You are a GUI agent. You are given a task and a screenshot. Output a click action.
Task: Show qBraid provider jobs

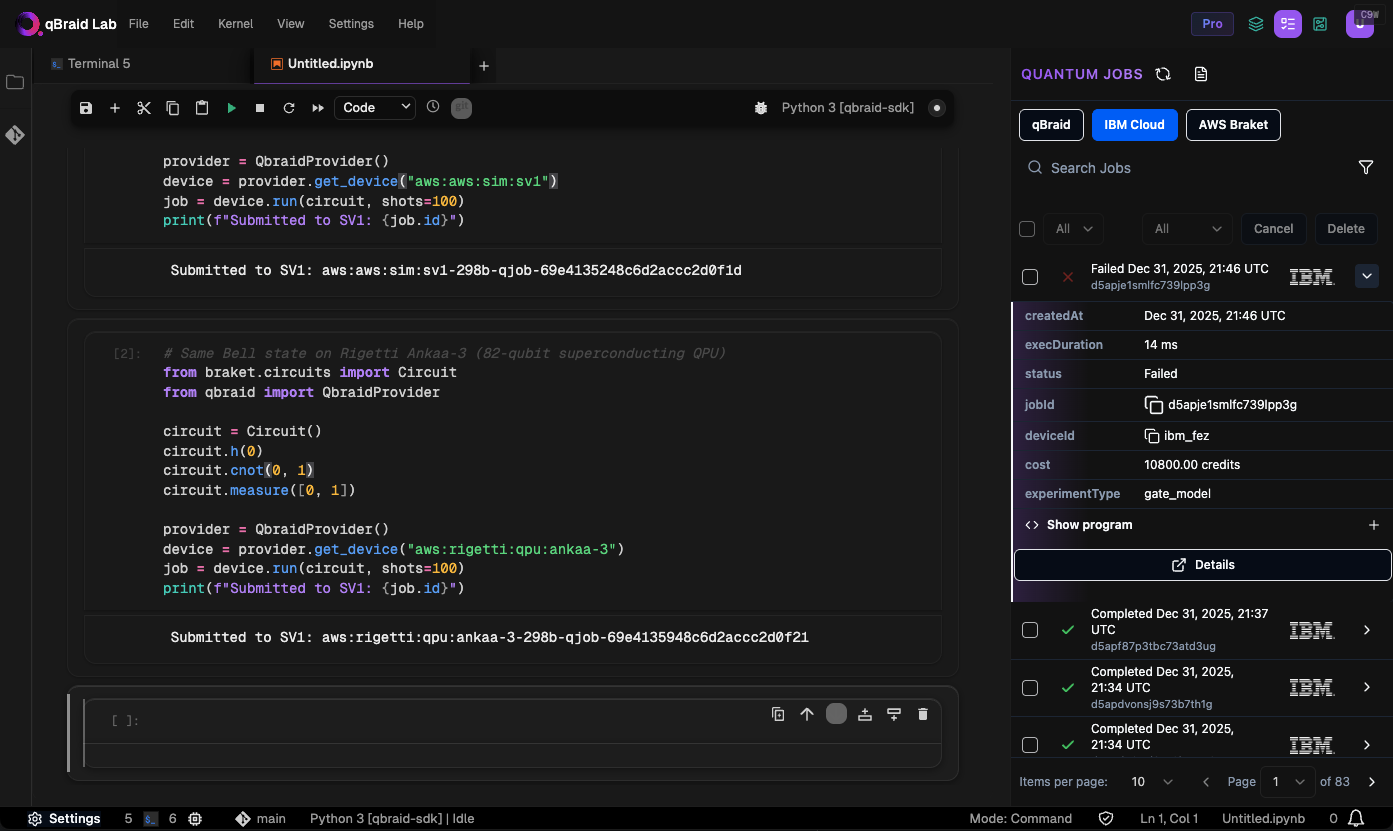1051,125
